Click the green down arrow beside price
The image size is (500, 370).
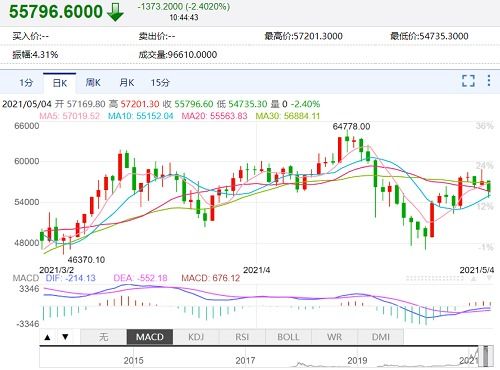click(x=115, y=13)
